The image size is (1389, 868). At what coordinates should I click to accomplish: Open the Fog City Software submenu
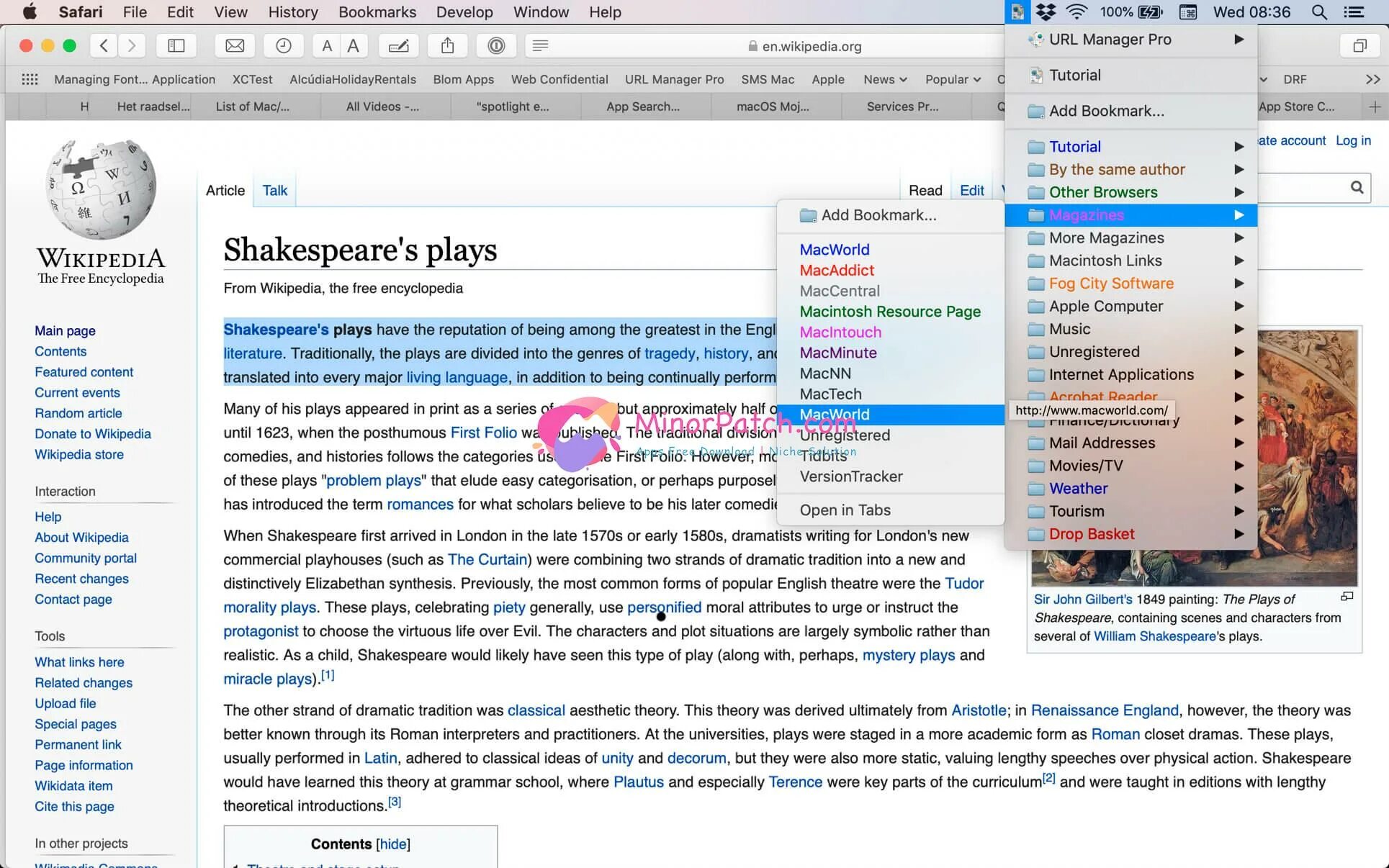click(1111, 284)
